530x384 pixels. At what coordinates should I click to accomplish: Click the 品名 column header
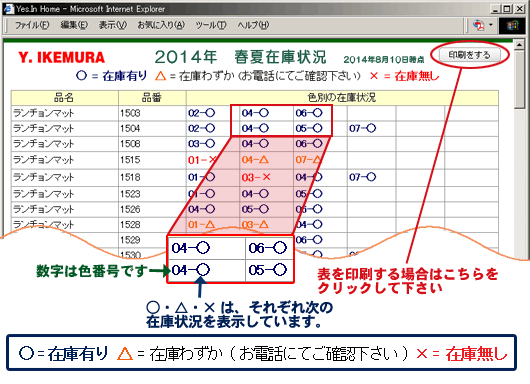pyautogui.click(x=65, y=98)
